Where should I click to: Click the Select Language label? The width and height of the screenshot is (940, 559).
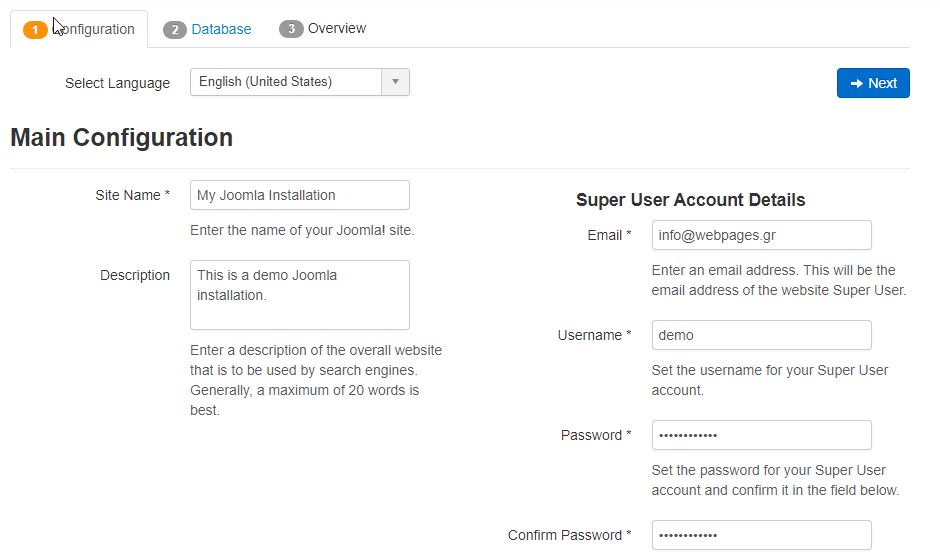click(117, 83)
